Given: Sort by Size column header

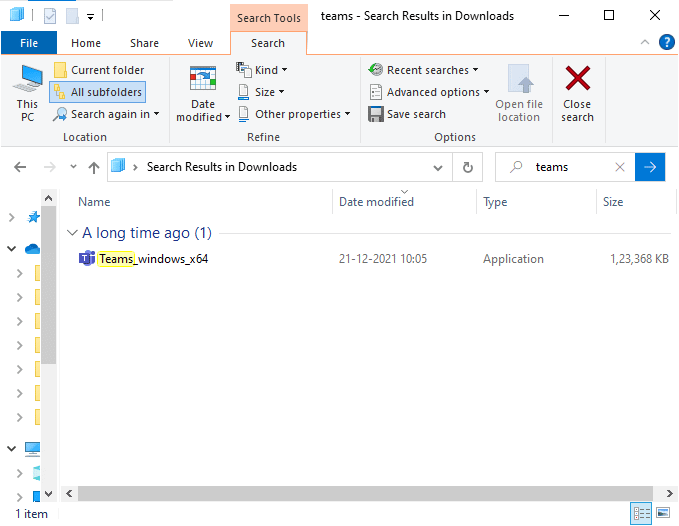Looking at the screenshot, I should point(613,202).
